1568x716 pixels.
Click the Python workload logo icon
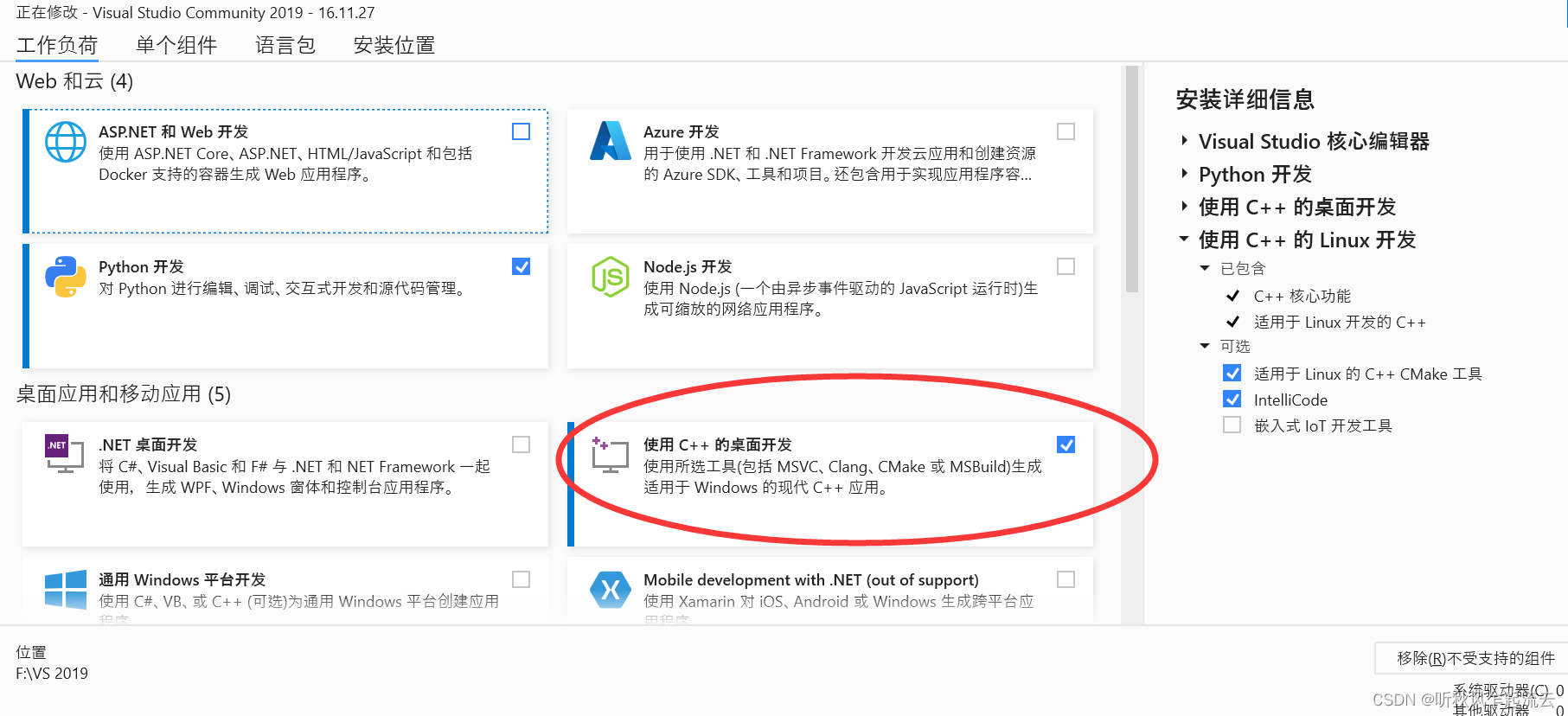tap(66, 277)
